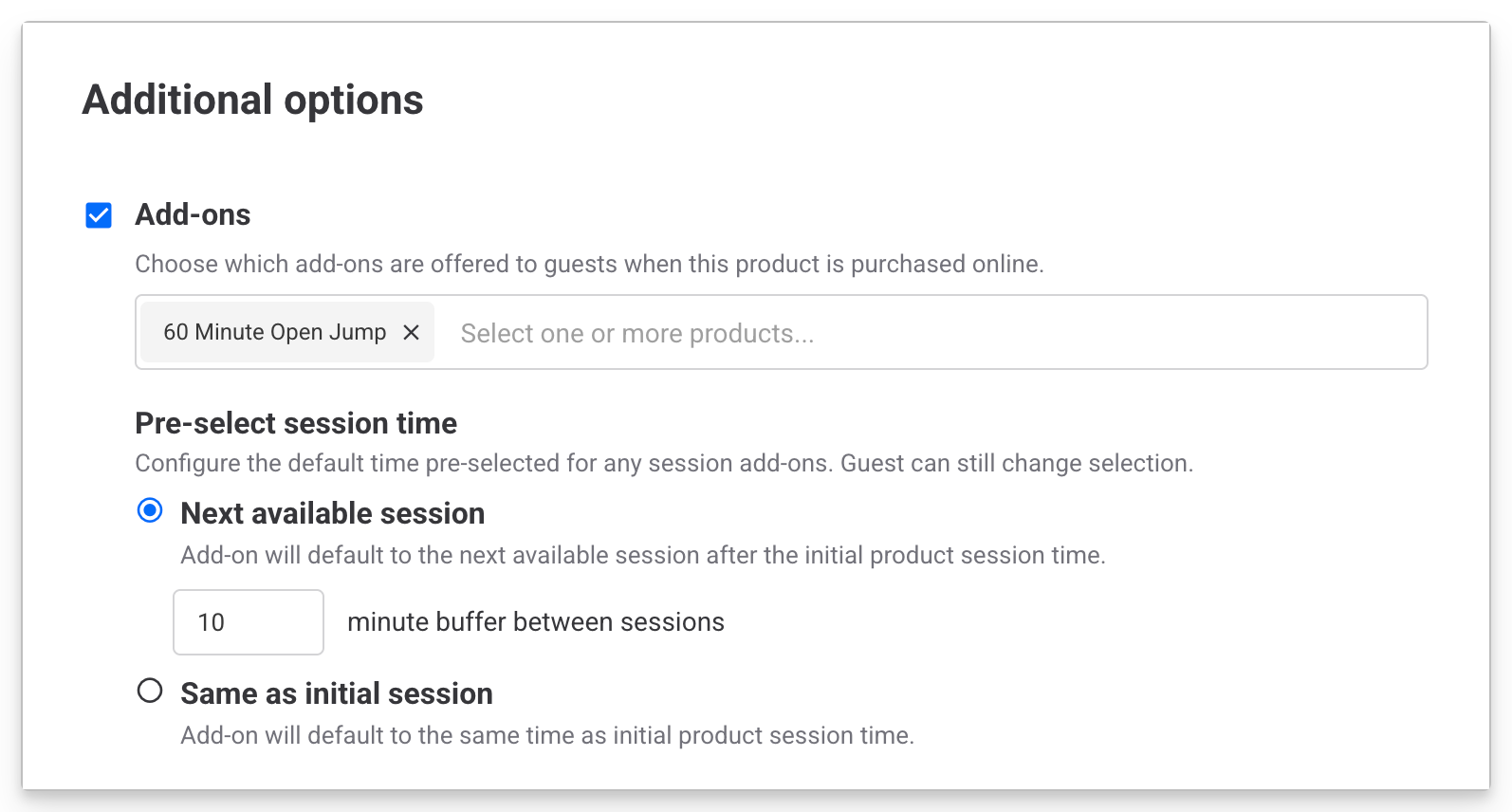Select the Next available session radio button
Screen dimensions: 1512x812
click(150, 510)
